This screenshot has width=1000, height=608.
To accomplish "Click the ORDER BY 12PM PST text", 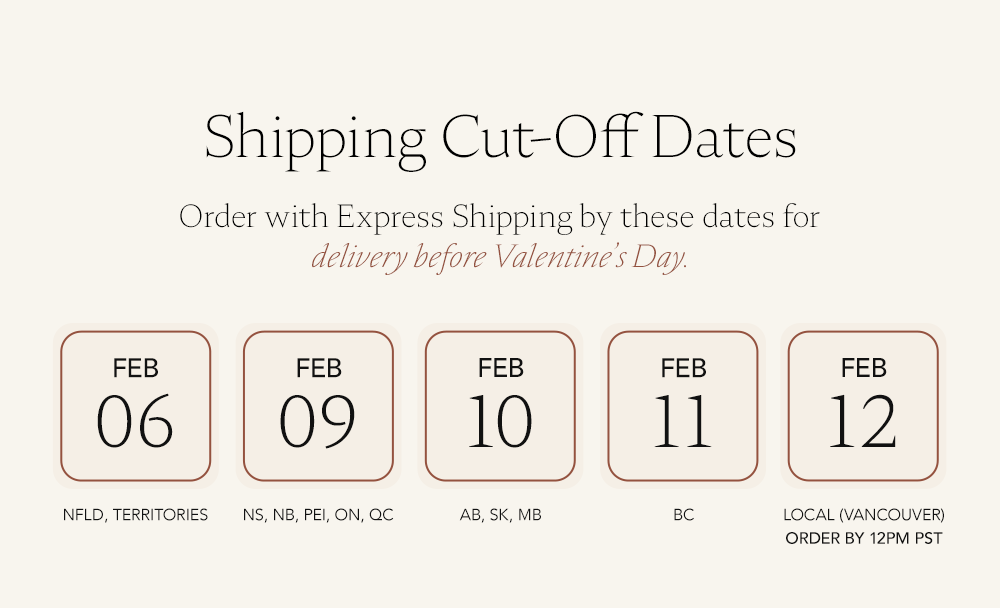I will point(864,538).
